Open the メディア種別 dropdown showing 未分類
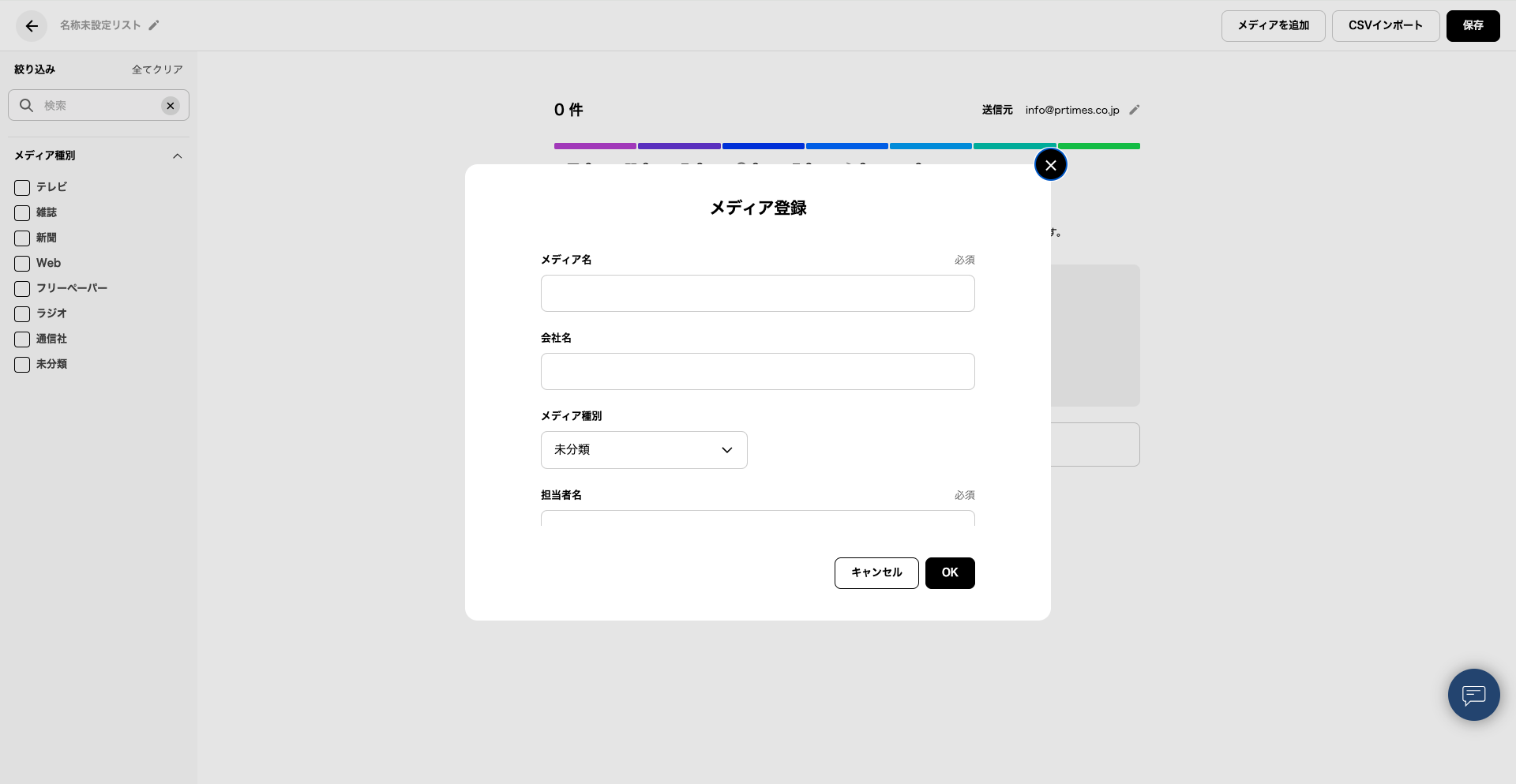Image resolution: width=1516 pixels, height=784 pixels. (x=644, y=450)
